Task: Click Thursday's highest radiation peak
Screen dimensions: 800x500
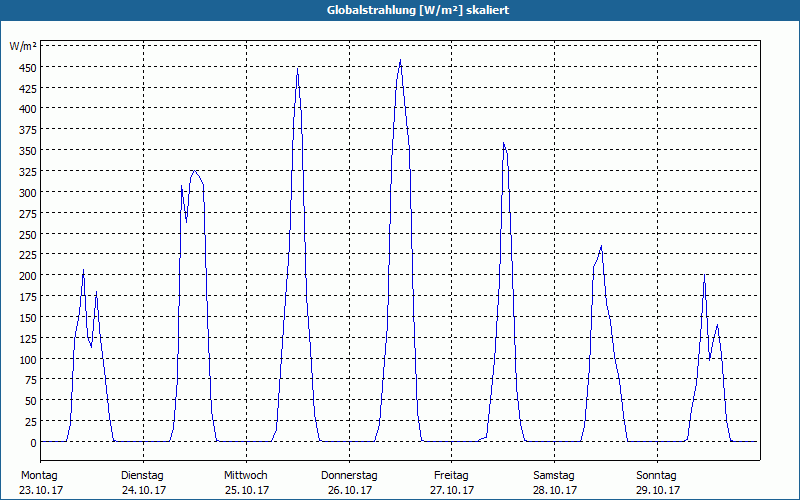Action: coord(401,60)
